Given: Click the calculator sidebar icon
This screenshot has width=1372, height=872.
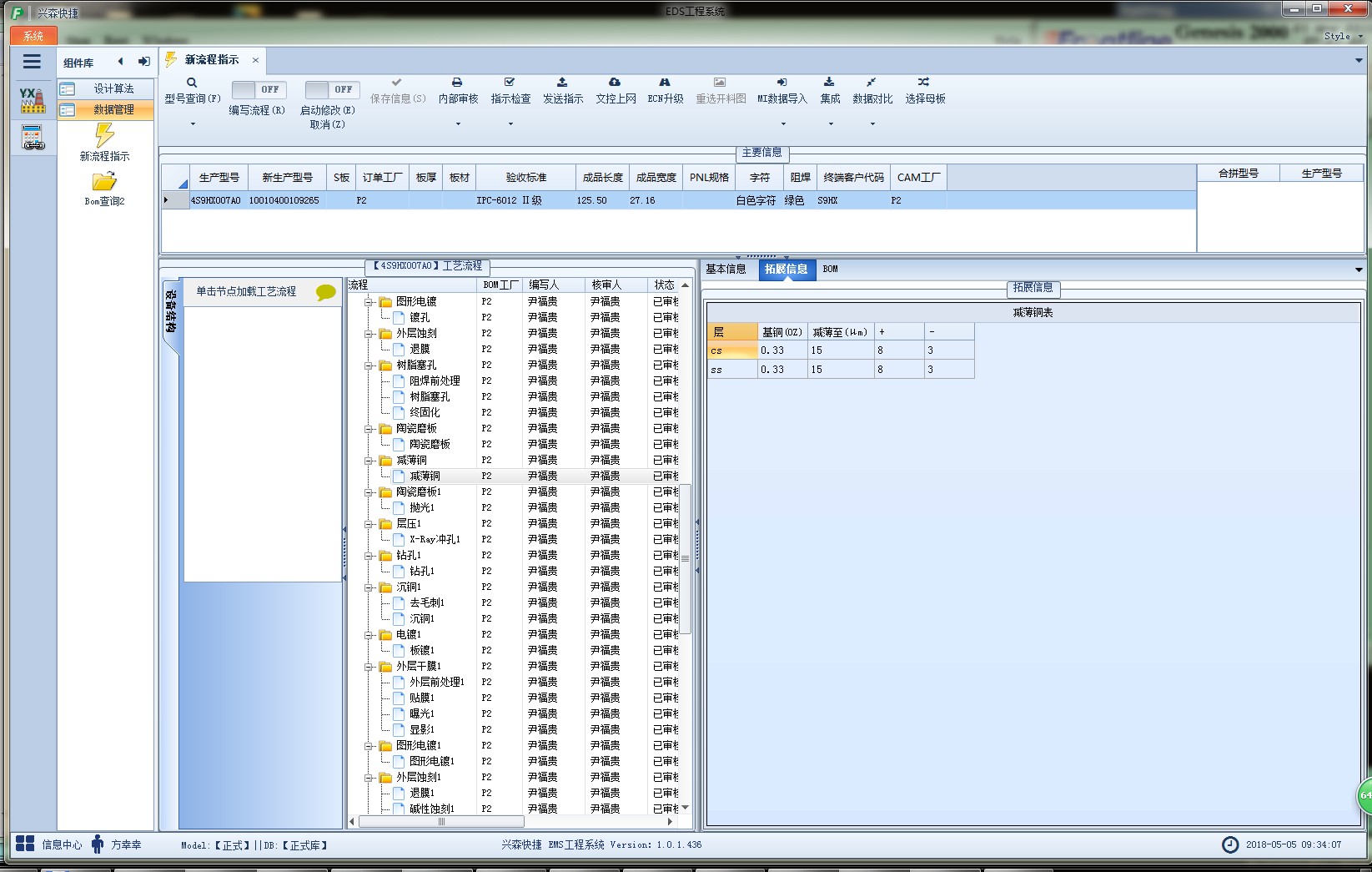Looking at the screenshot, I should tap(33, 138).
